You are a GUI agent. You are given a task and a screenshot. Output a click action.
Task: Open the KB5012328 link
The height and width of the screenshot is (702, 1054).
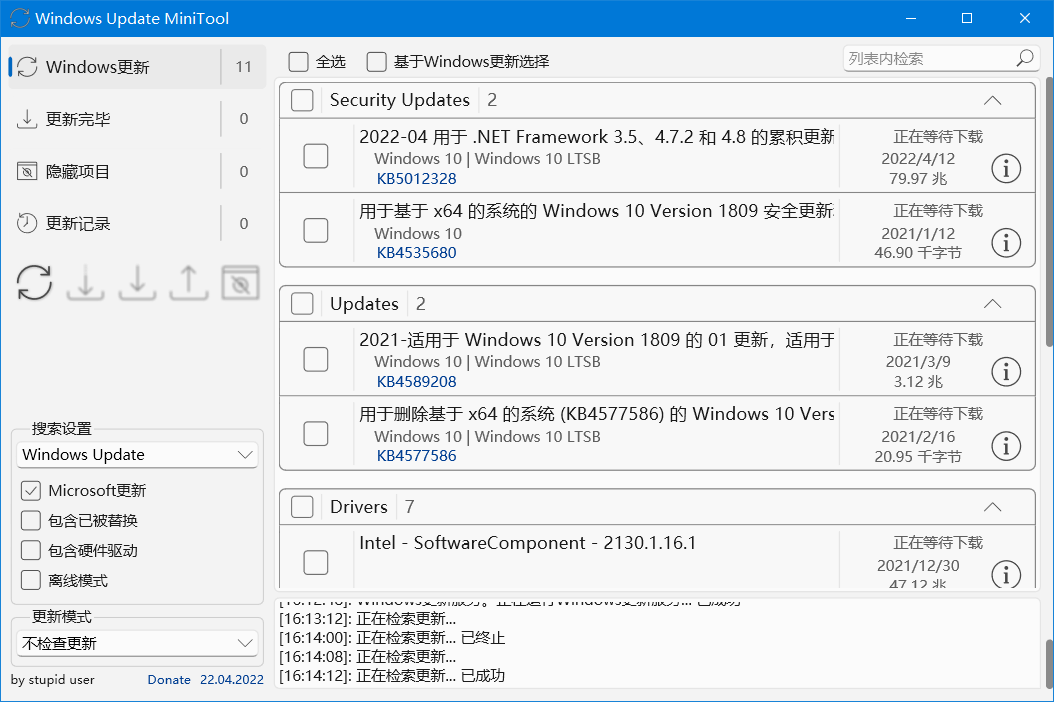coord(416,179)
